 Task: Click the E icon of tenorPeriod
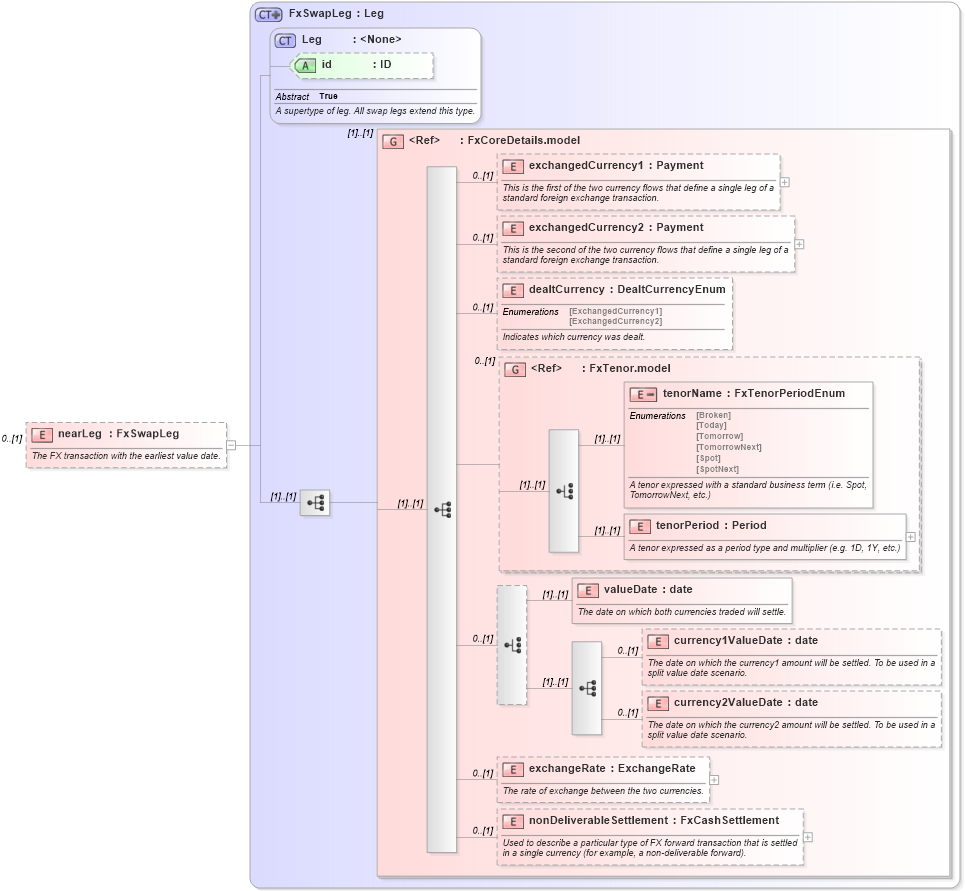pyautogui.click(x=639, y=526)
